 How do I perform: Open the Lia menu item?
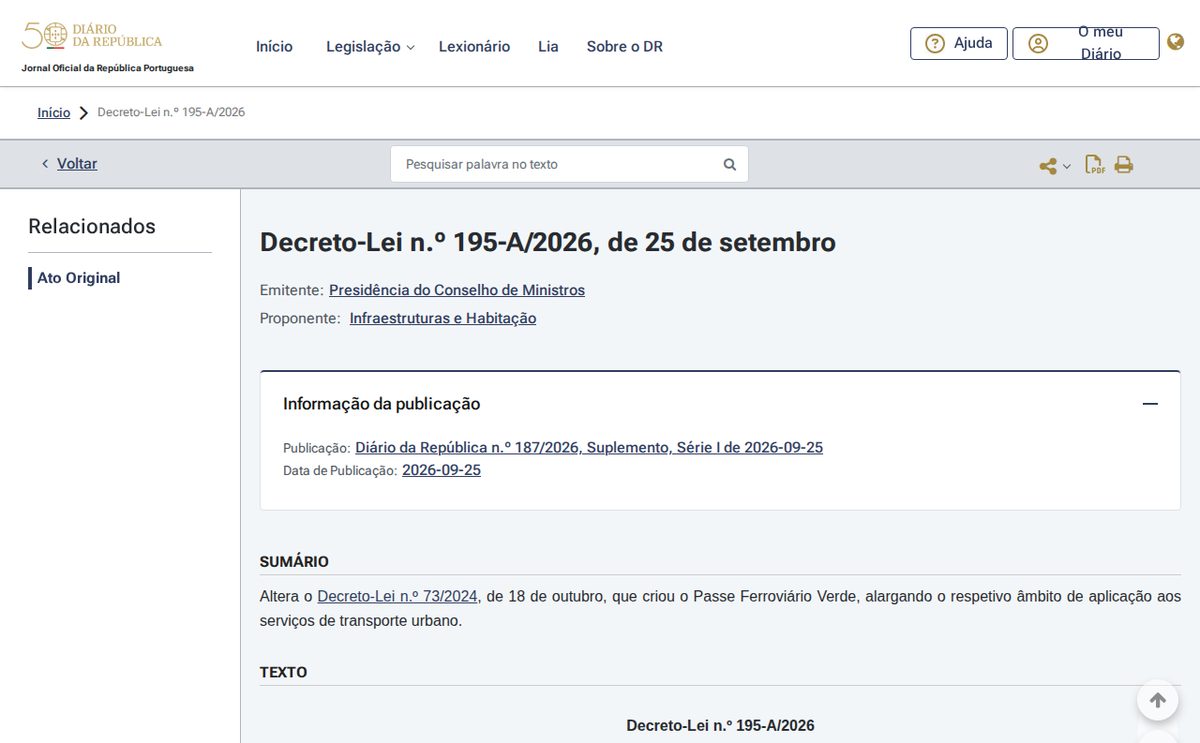tap(548, 47)
